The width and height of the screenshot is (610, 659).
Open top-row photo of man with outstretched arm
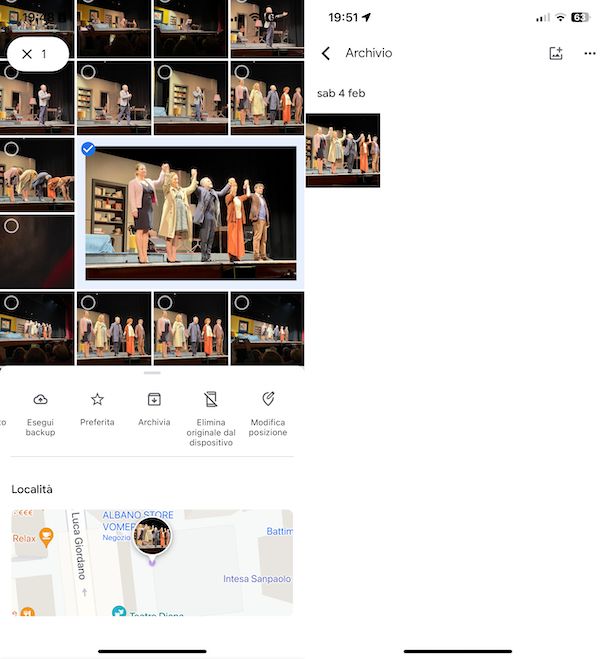click(267, 29)
